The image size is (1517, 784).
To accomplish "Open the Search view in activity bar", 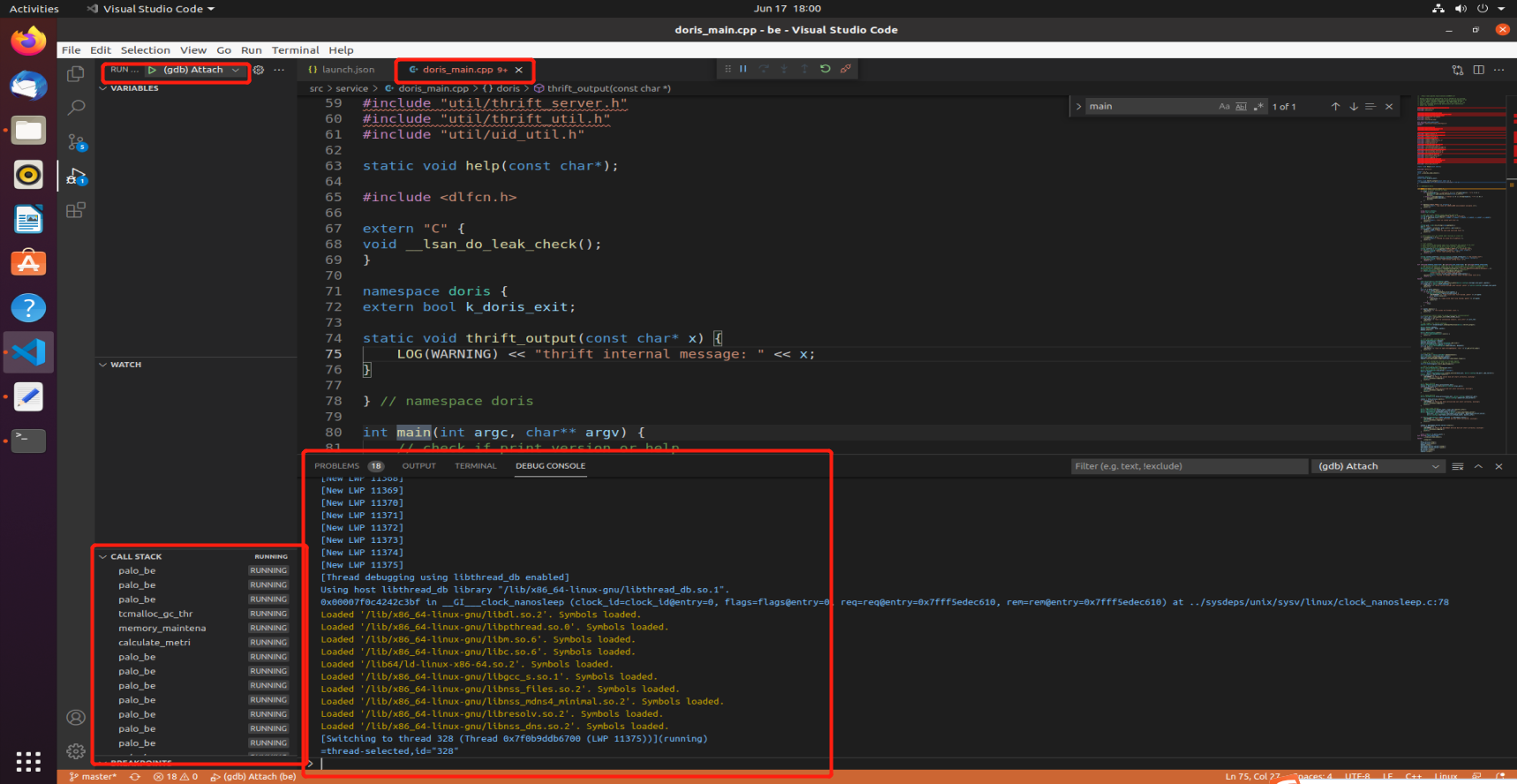I will [77, 107].
